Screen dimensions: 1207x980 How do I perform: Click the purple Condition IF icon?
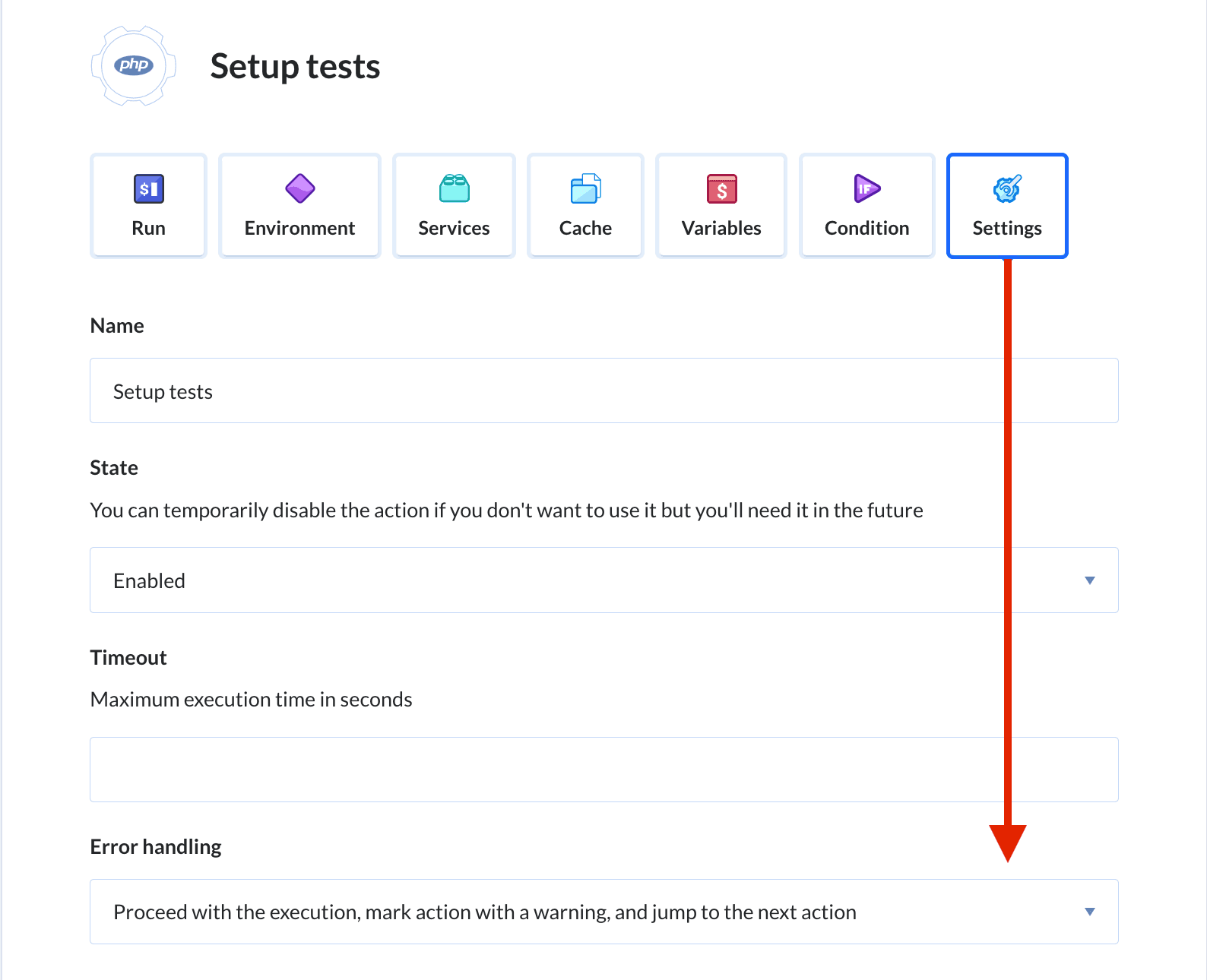coord(866,188)
